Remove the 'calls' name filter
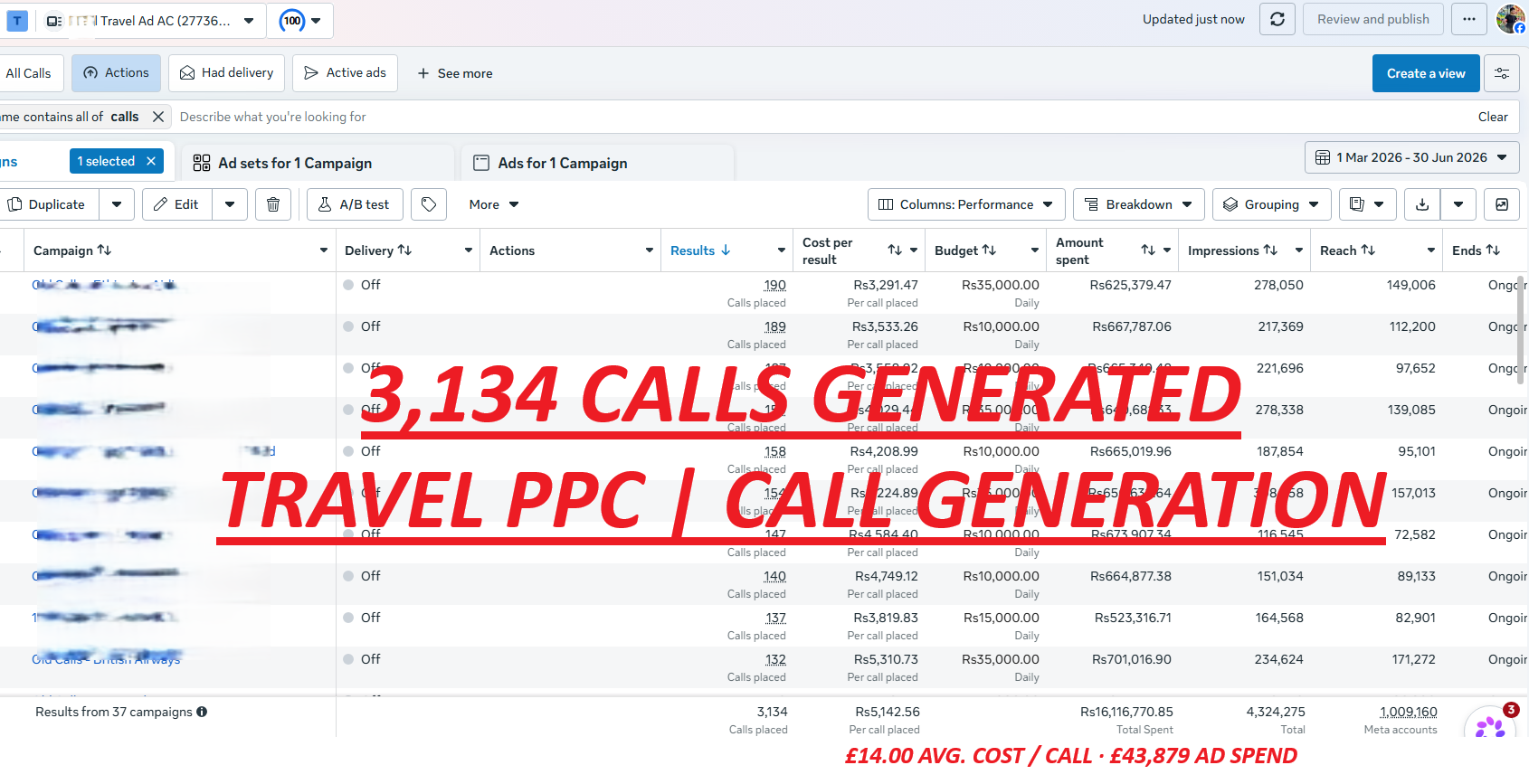The width and height of the screenshot is (1529, 784). click(157, 117)
